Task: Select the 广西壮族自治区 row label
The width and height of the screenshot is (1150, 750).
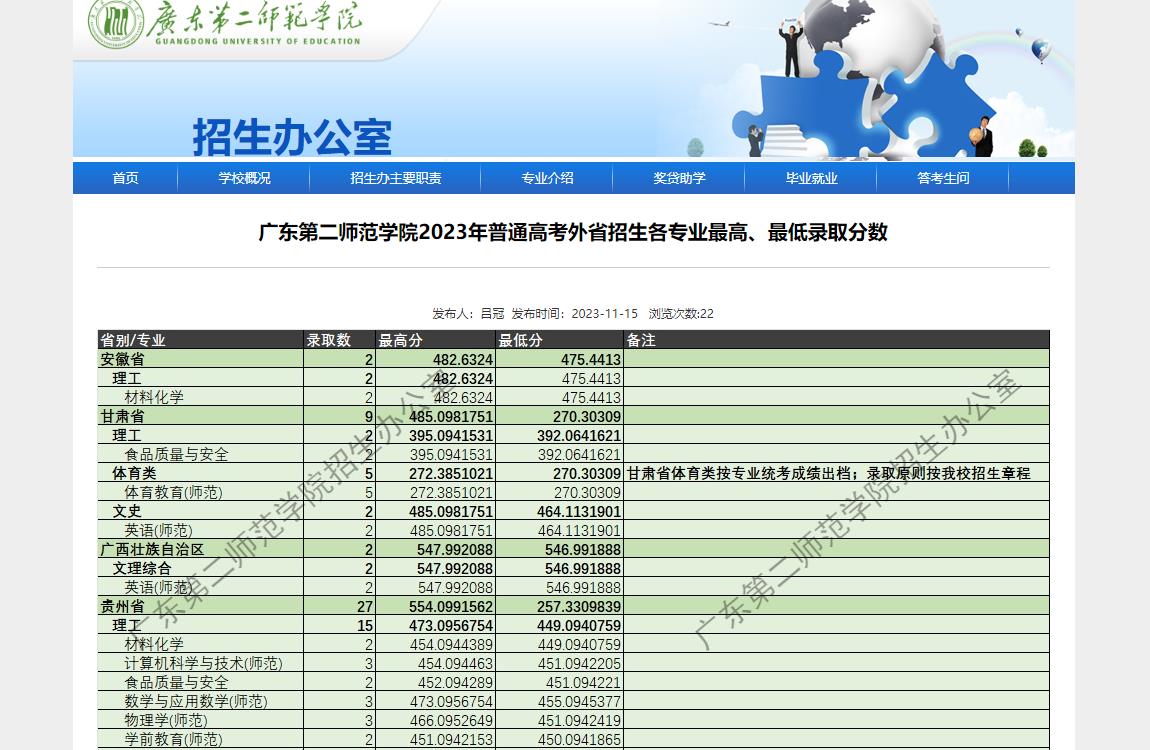Action: click(152, 550)
